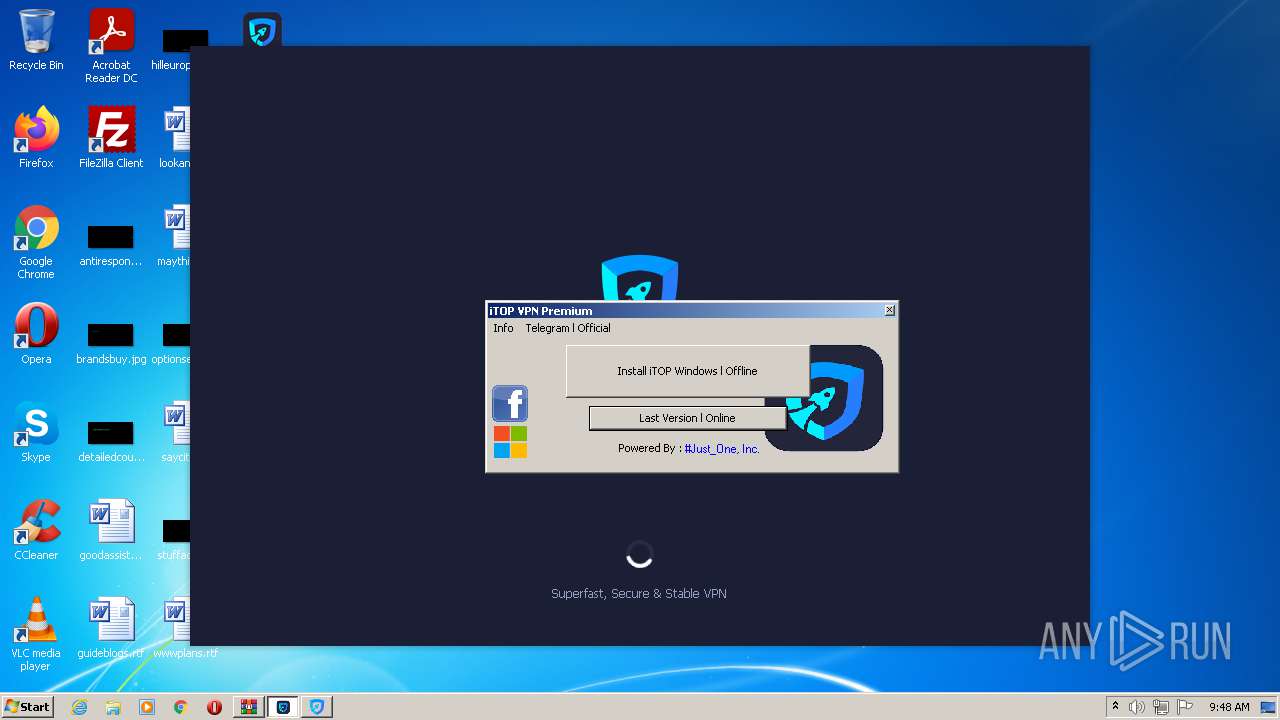
Task: Select the antirespon... desktop file
Action: [111, 246]
